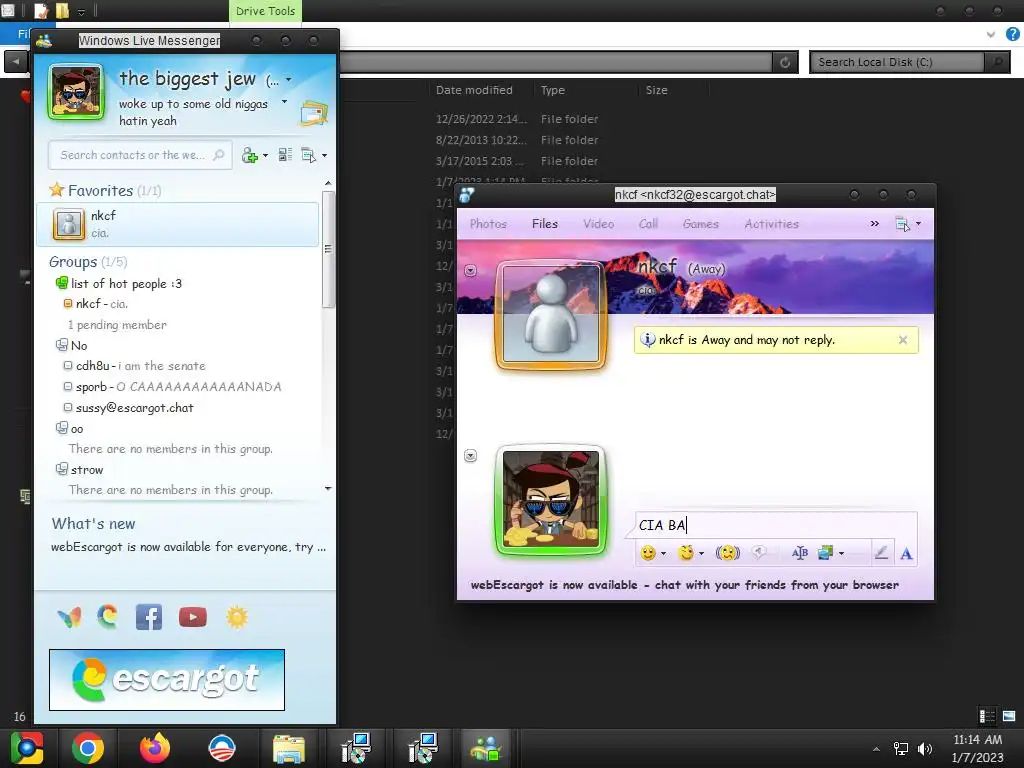The width and height of the screenshot is (1024, 768).
Task: Open Chrome from the taskbar
Action: click(x=88, y=748)
